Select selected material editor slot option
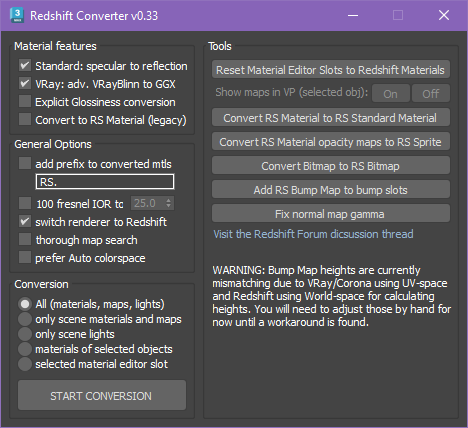This screenshot has width=468, height=428. [x=25, y=364]
